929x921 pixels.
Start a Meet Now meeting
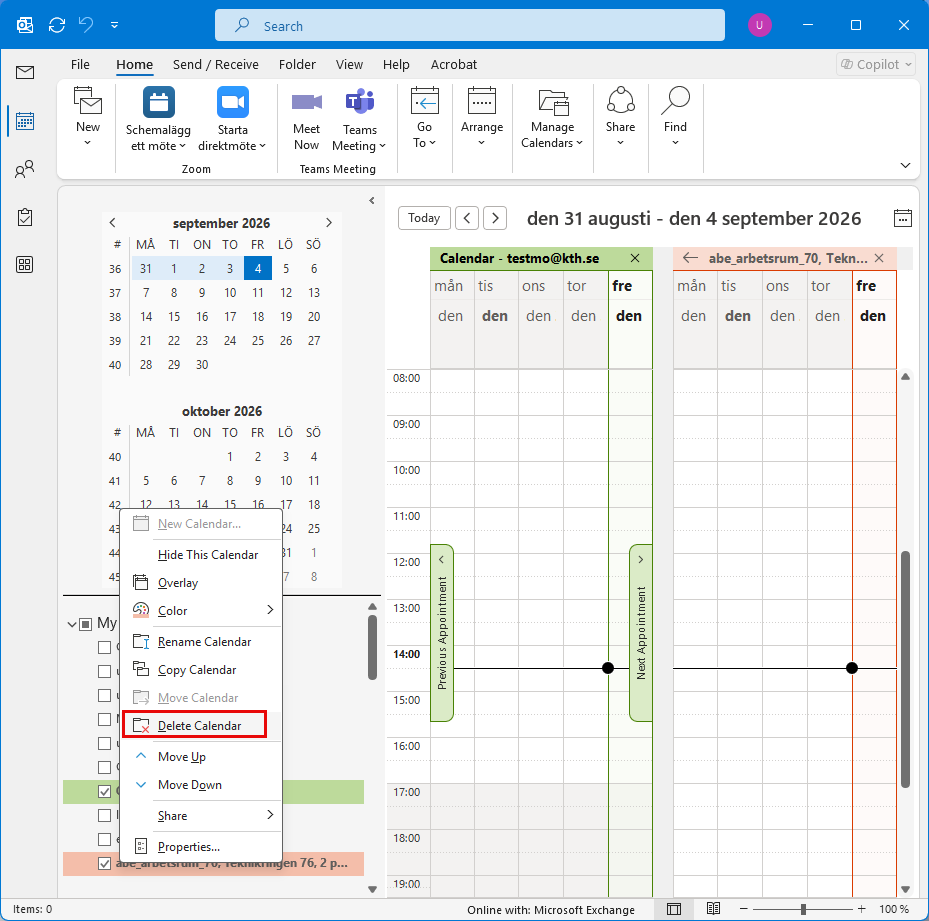[306, 121]
